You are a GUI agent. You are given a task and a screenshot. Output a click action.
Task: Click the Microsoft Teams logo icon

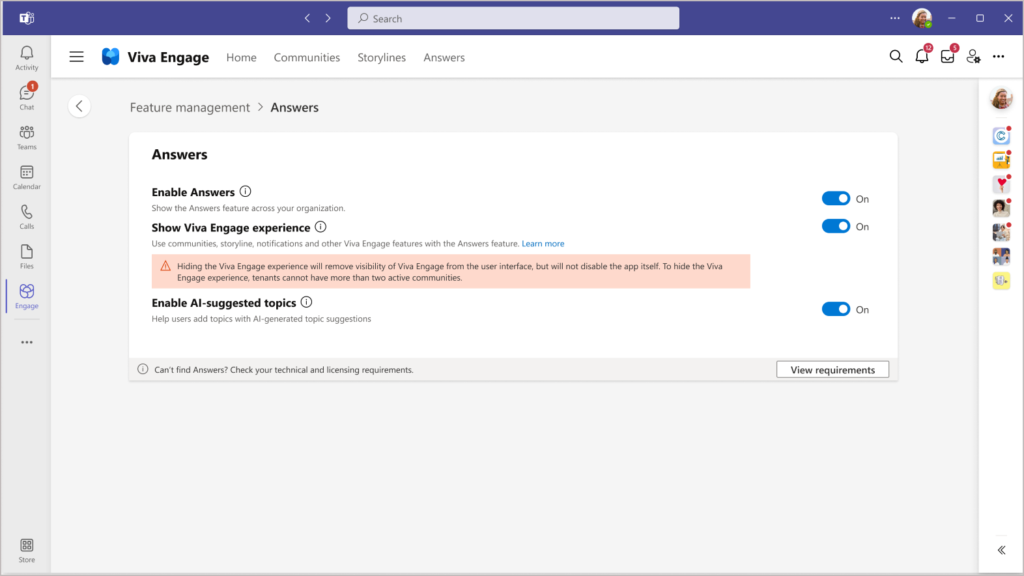pyautogui.click(x=26, y=18)
